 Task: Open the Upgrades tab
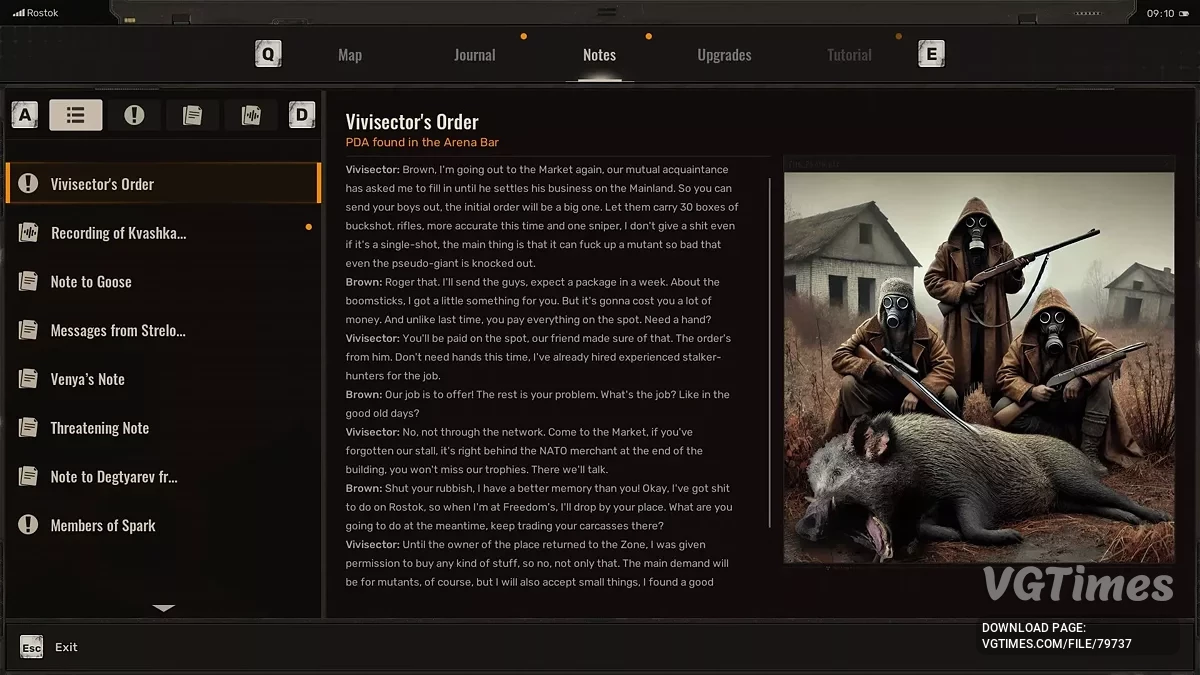click(x=724, y=55)
